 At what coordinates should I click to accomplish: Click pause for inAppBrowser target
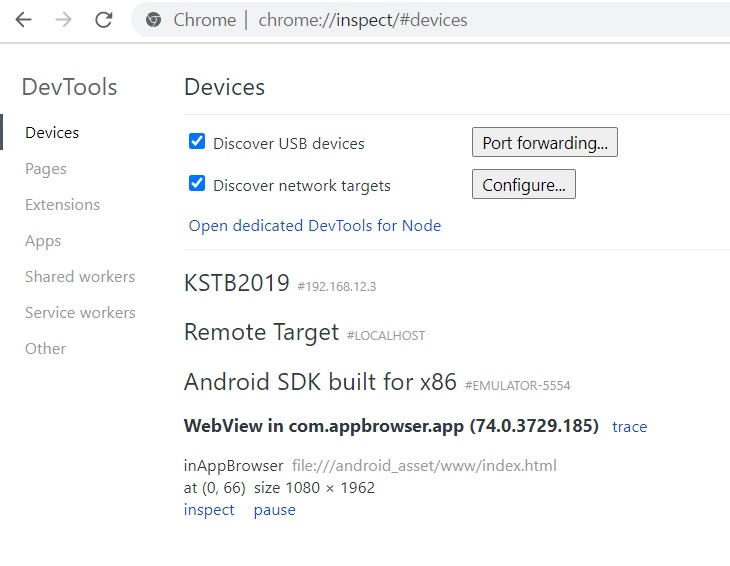tap(275, 510)
